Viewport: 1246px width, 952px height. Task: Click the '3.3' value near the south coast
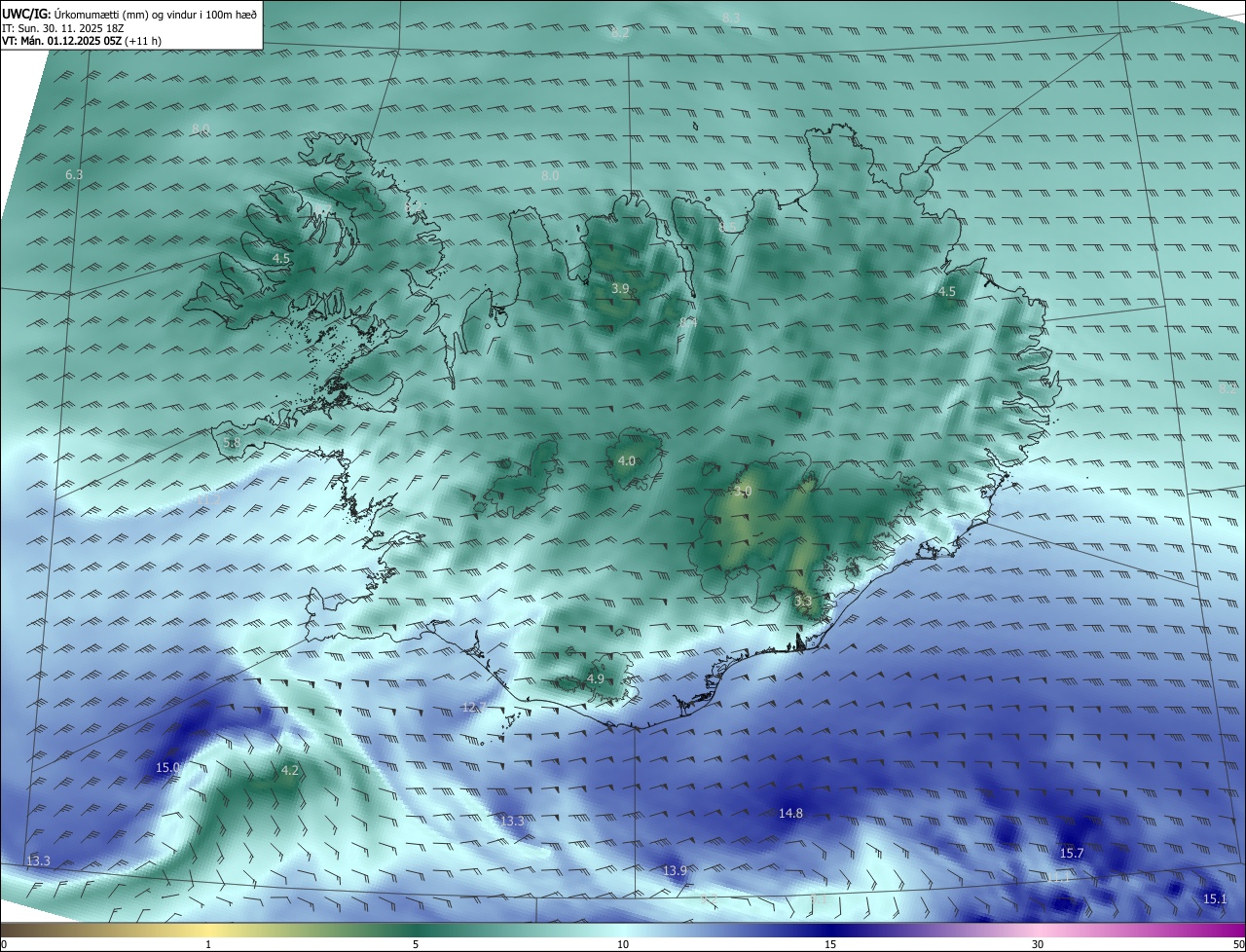[x=803, y=601]
